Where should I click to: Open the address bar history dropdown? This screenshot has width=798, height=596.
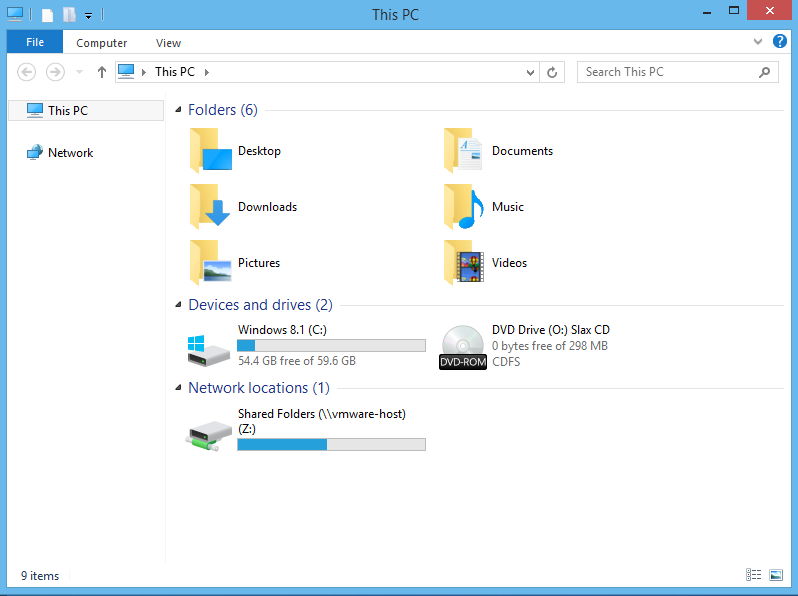point(531,72)
